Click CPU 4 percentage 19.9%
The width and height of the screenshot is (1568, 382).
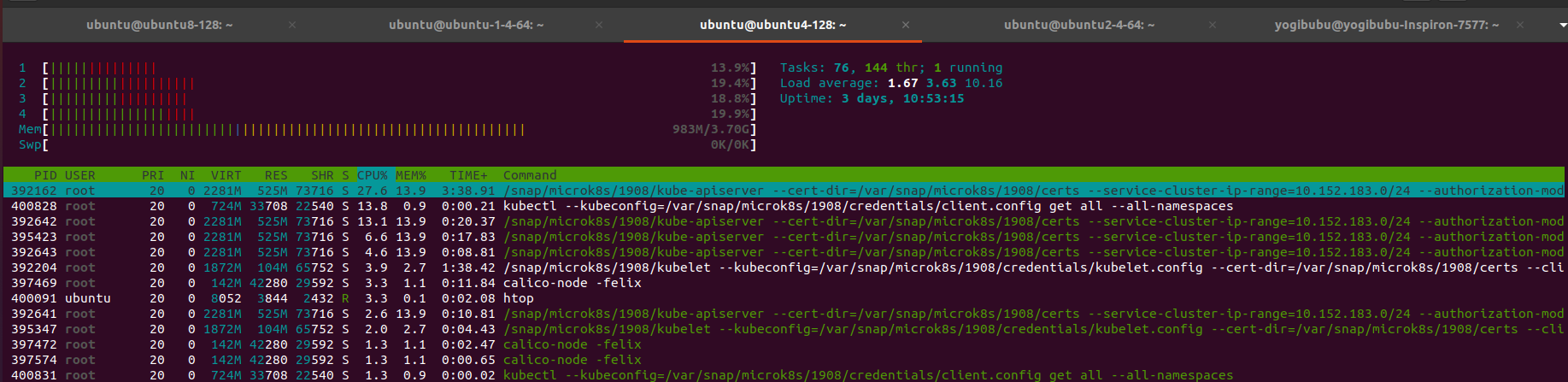pos(730,114)
